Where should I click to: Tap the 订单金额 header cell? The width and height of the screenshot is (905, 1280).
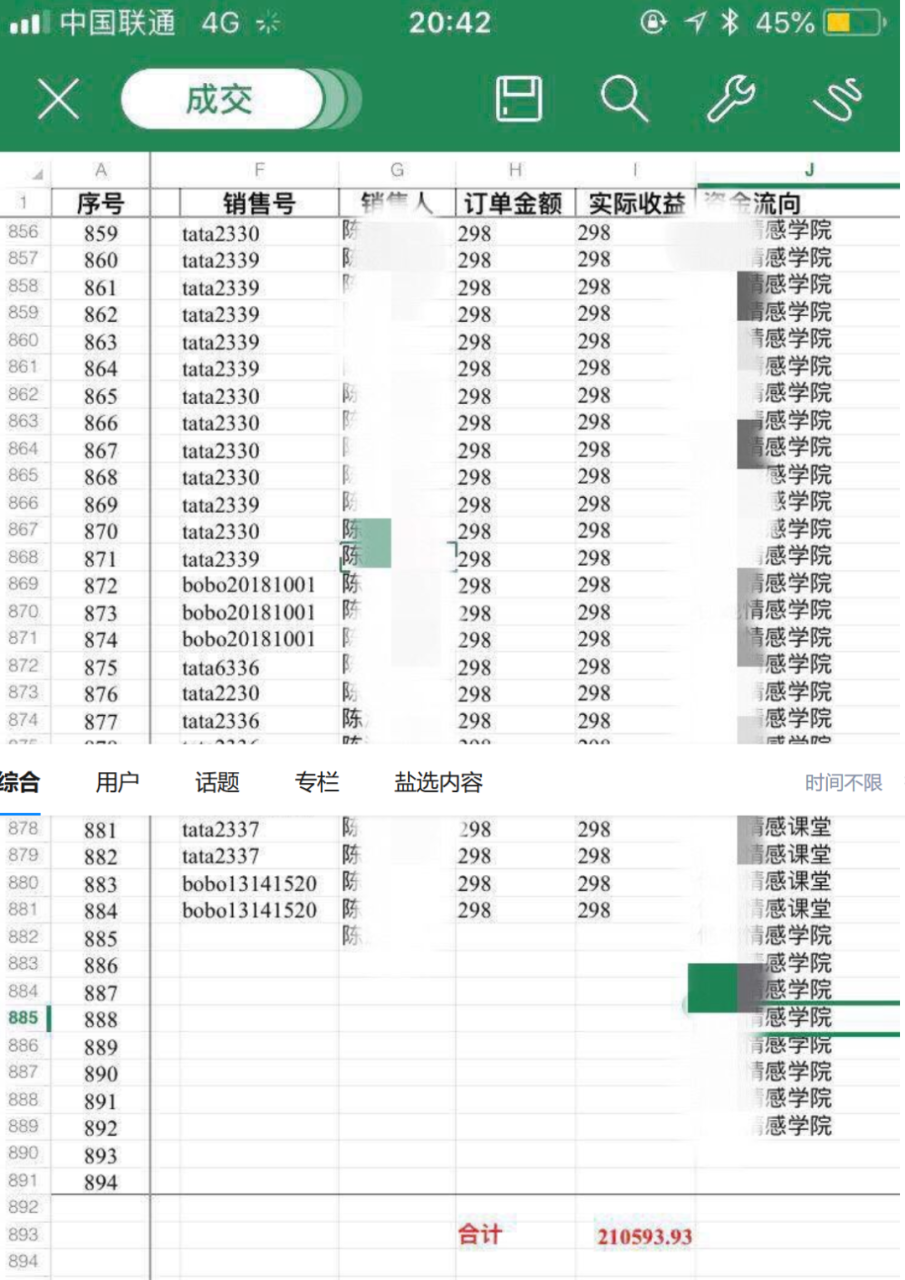click(515, 204)
